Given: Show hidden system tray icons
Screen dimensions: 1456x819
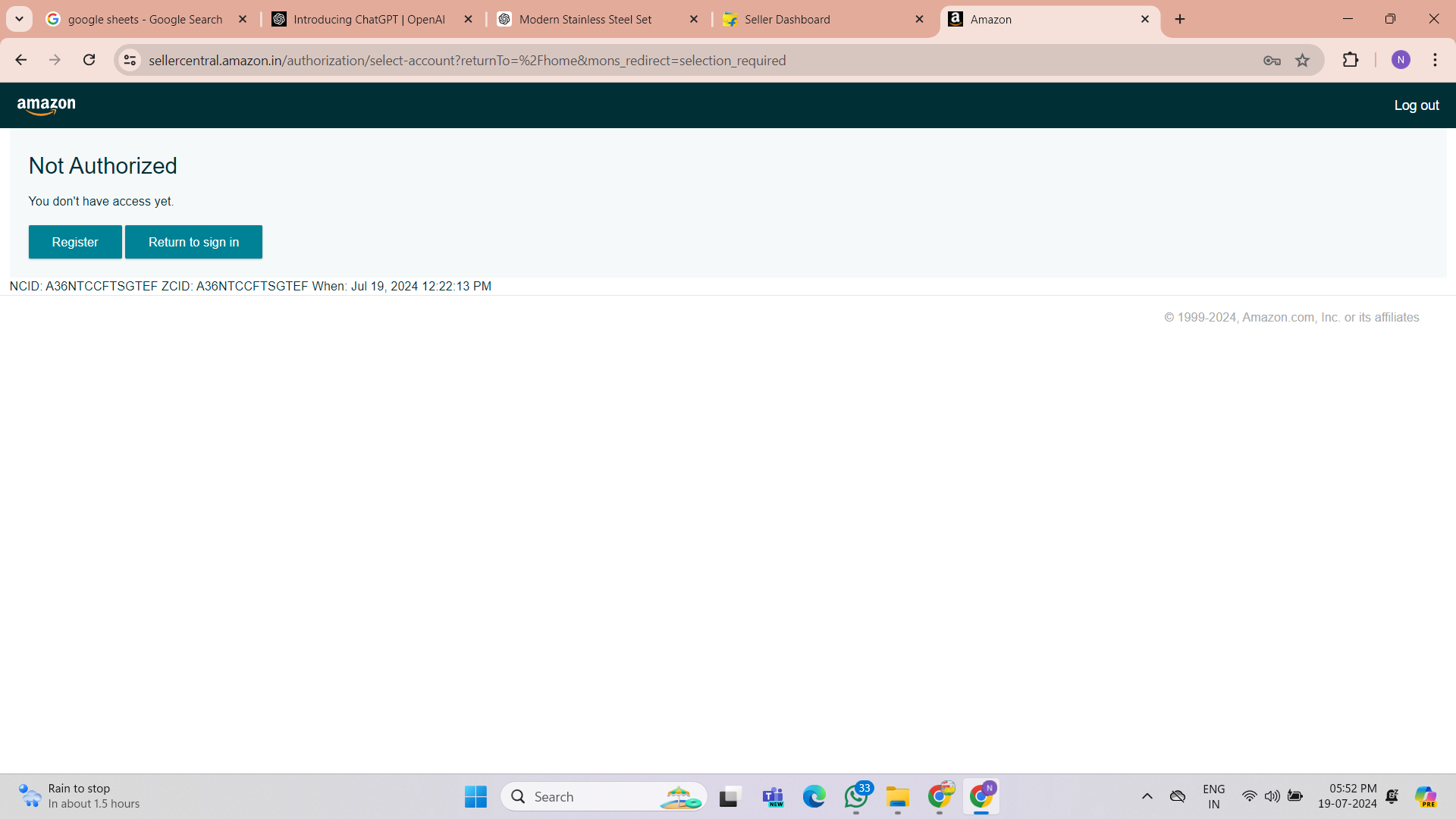Looking at the screenshot, I should [x=1147, y=796].
